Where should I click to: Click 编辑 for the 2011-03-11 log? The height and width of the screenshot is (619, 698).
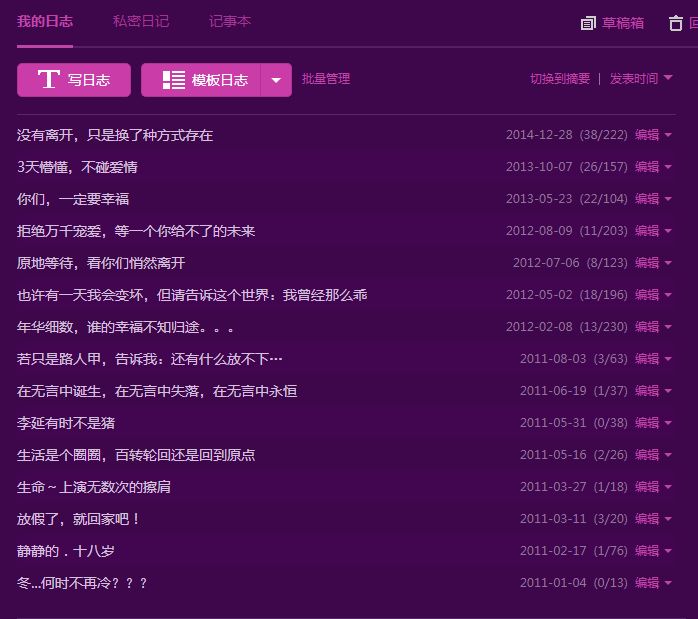click(x=647, y=519)
